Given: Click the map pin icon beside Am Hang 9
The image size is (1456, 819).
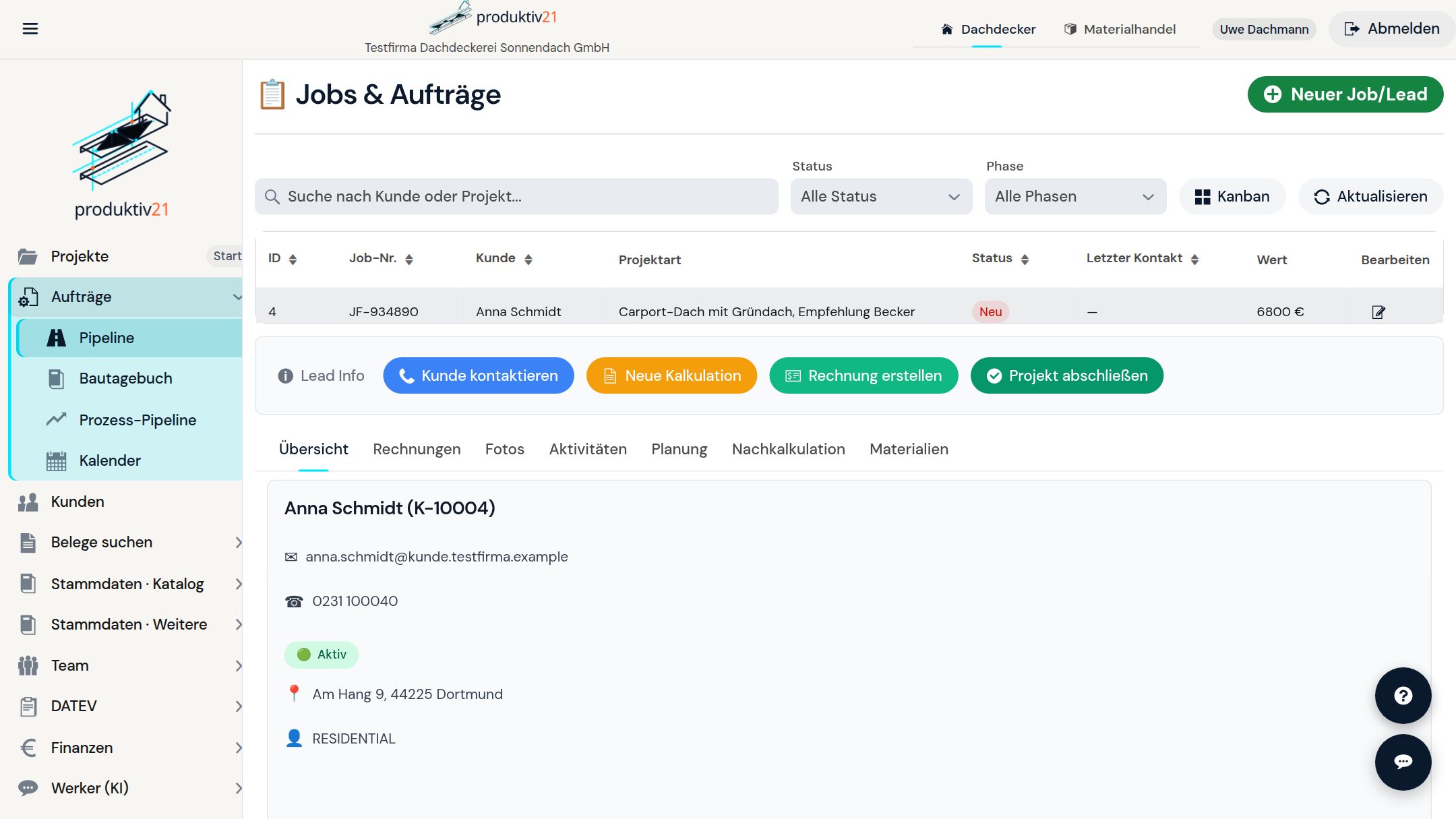Looking at the screenshot, I should (x=294, y=694).
